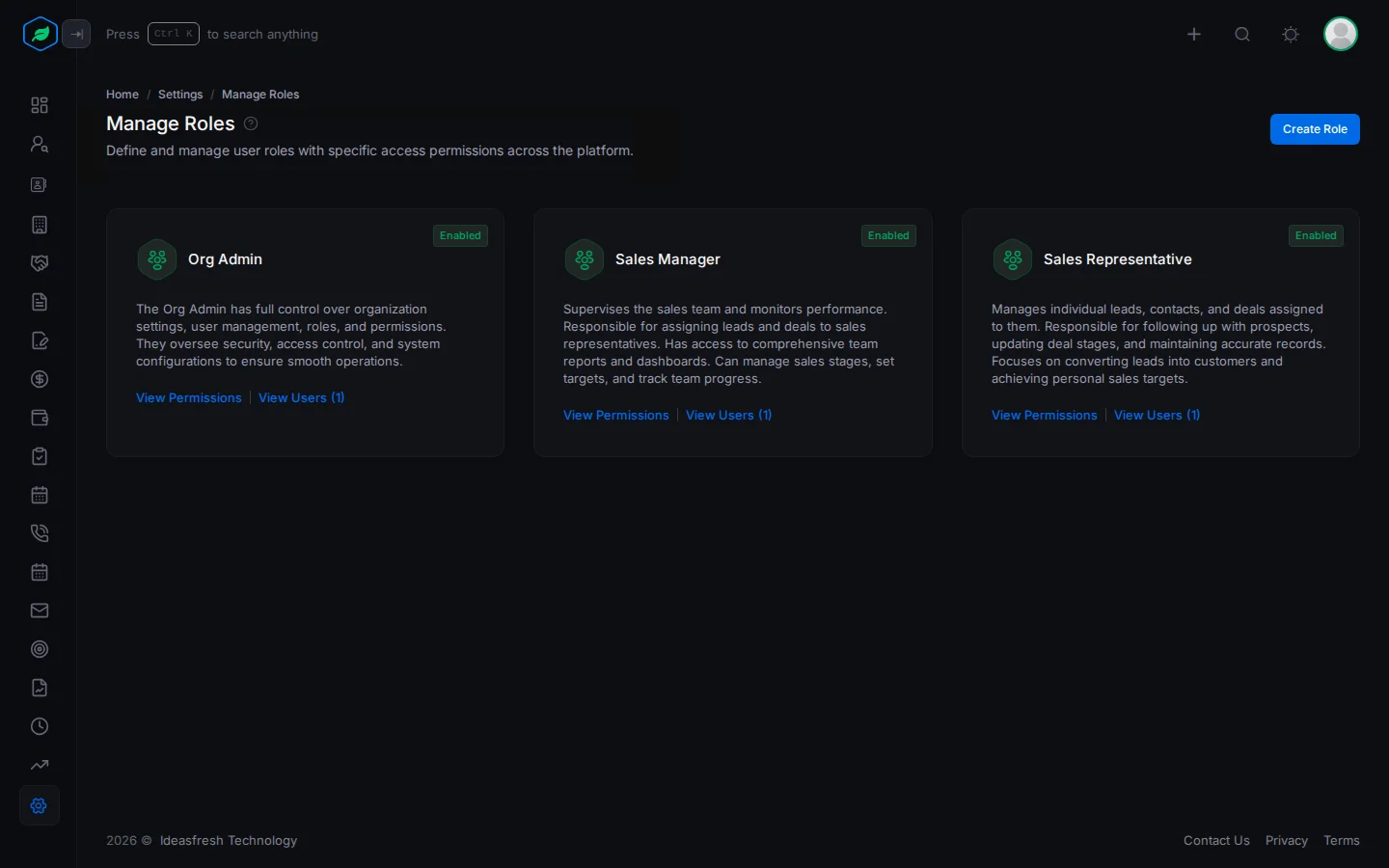This screenshot has height=868, width=1389.
Task: Open the target goals sidebar icon
Action: (40, 649)
